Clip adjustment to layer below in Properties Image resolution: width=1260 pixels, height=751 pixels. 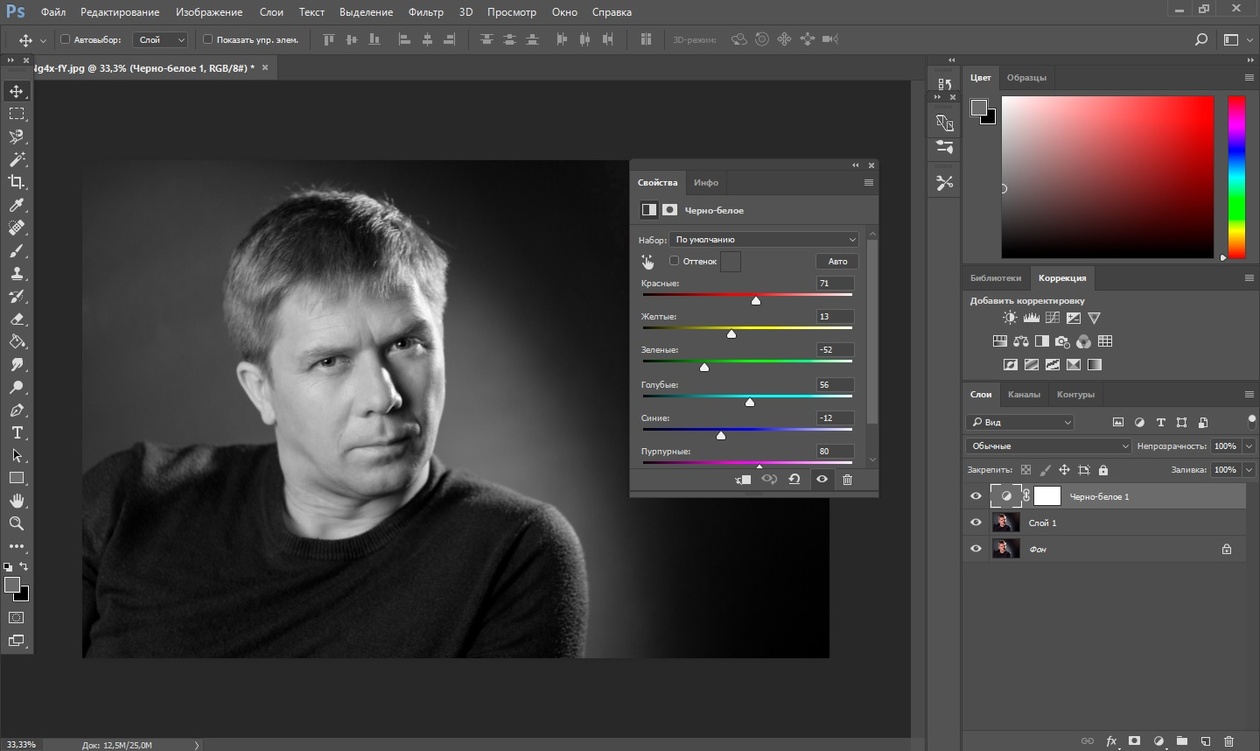click(x=743, y=480)
